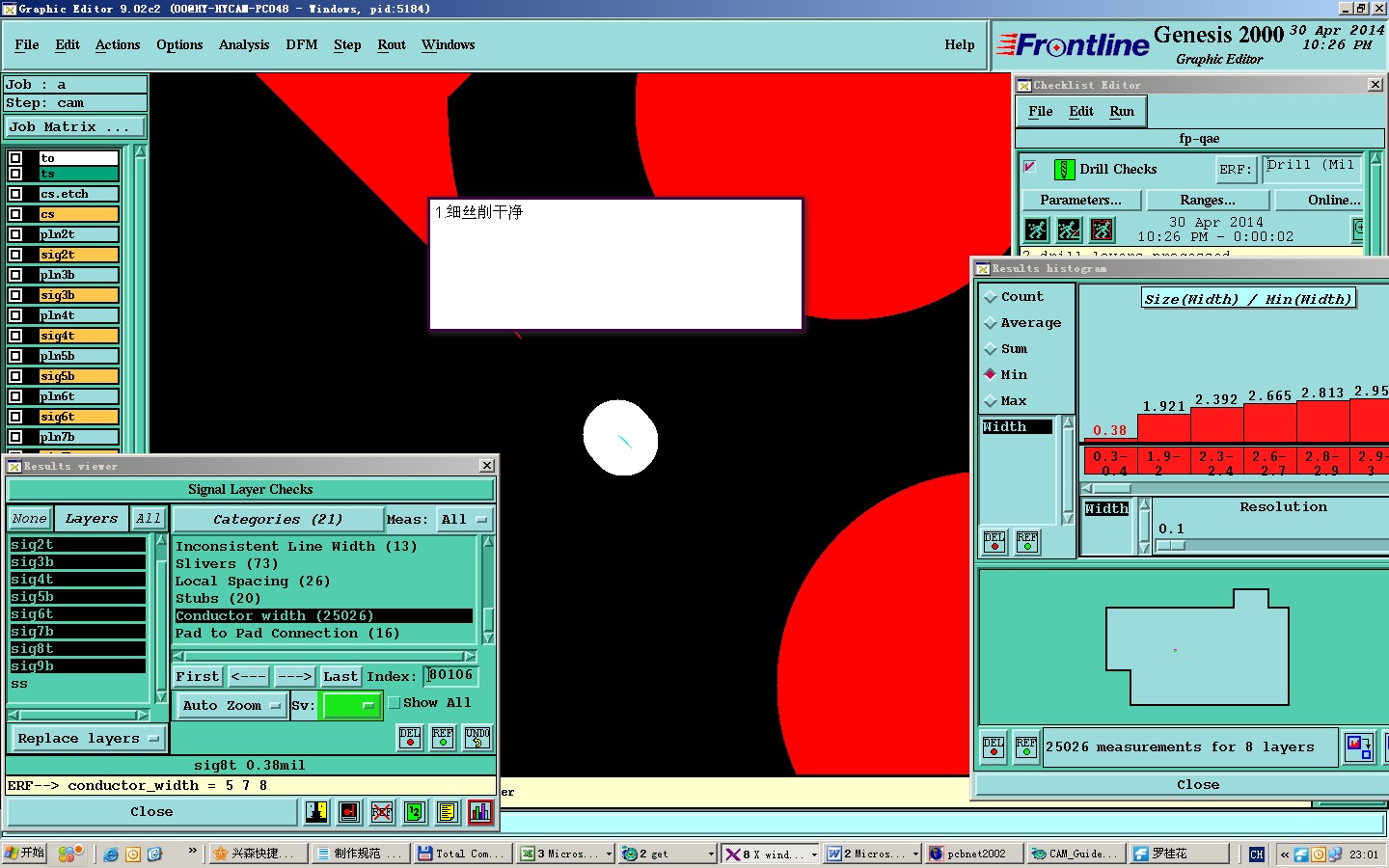Toggle visibility box of layer cs.etch
Viewport: 1389px width, 868px height.
coord(15,194)
